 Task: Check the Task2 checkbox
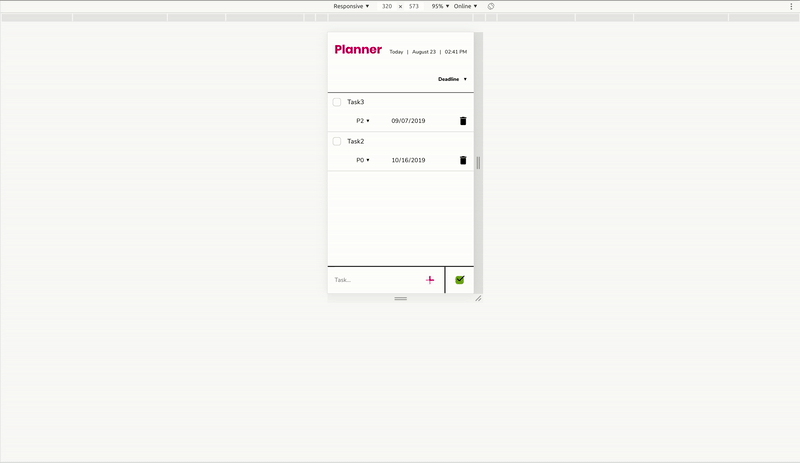(x=337, y=141)
